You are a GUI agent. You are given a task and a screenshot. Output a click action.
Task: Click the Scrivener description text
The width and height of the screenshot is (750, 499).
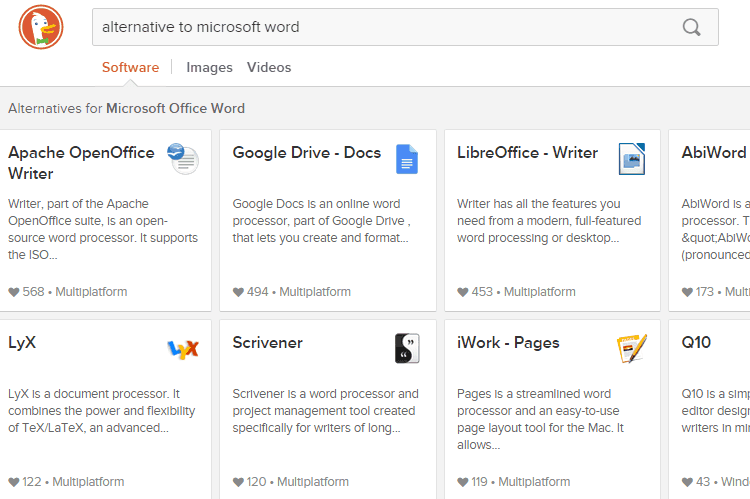pyautogui.click(x=326, y=410)
